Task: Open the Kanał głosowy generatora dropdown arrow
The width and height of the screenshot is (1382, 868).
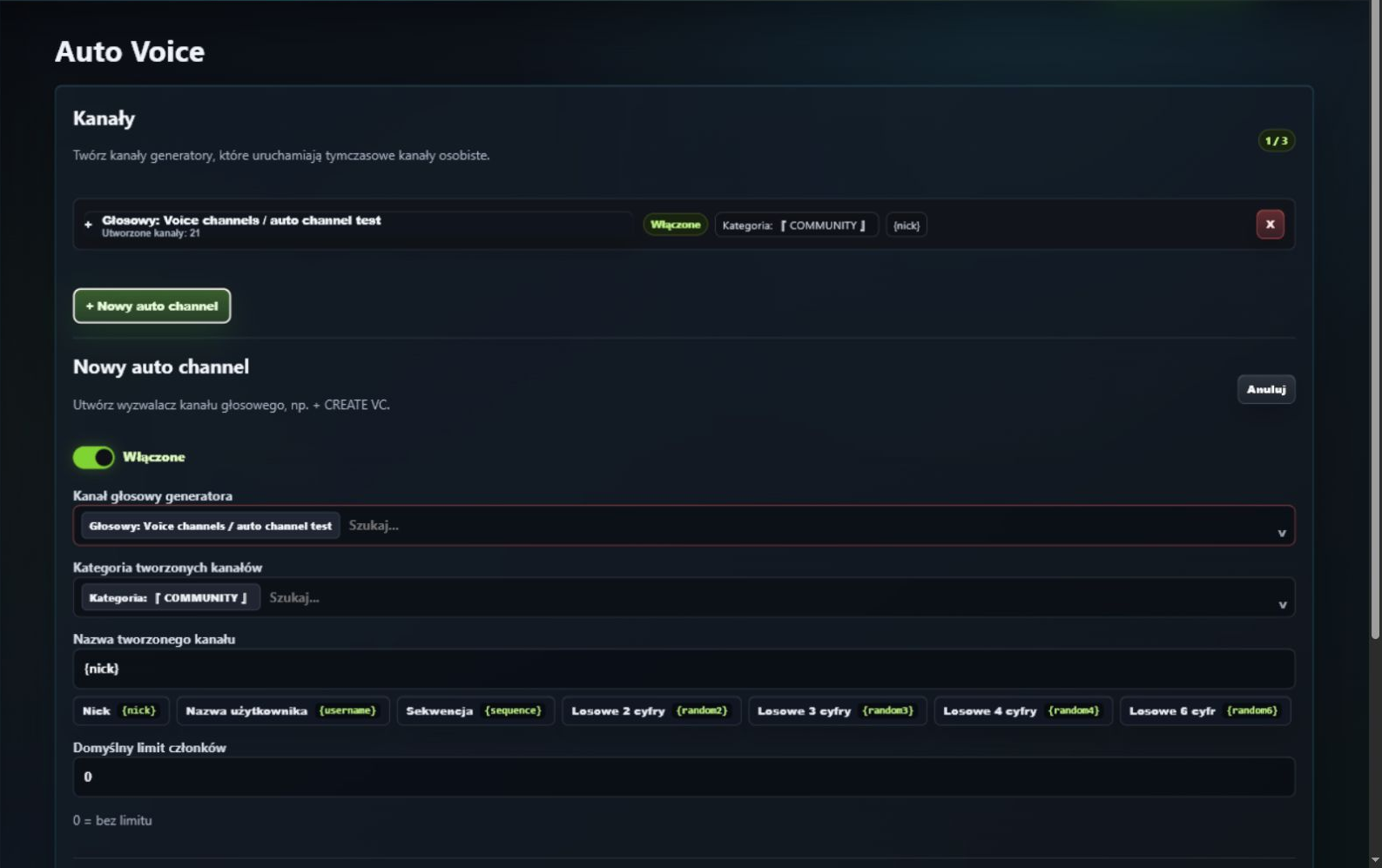Action: [x=1281, y=533]
